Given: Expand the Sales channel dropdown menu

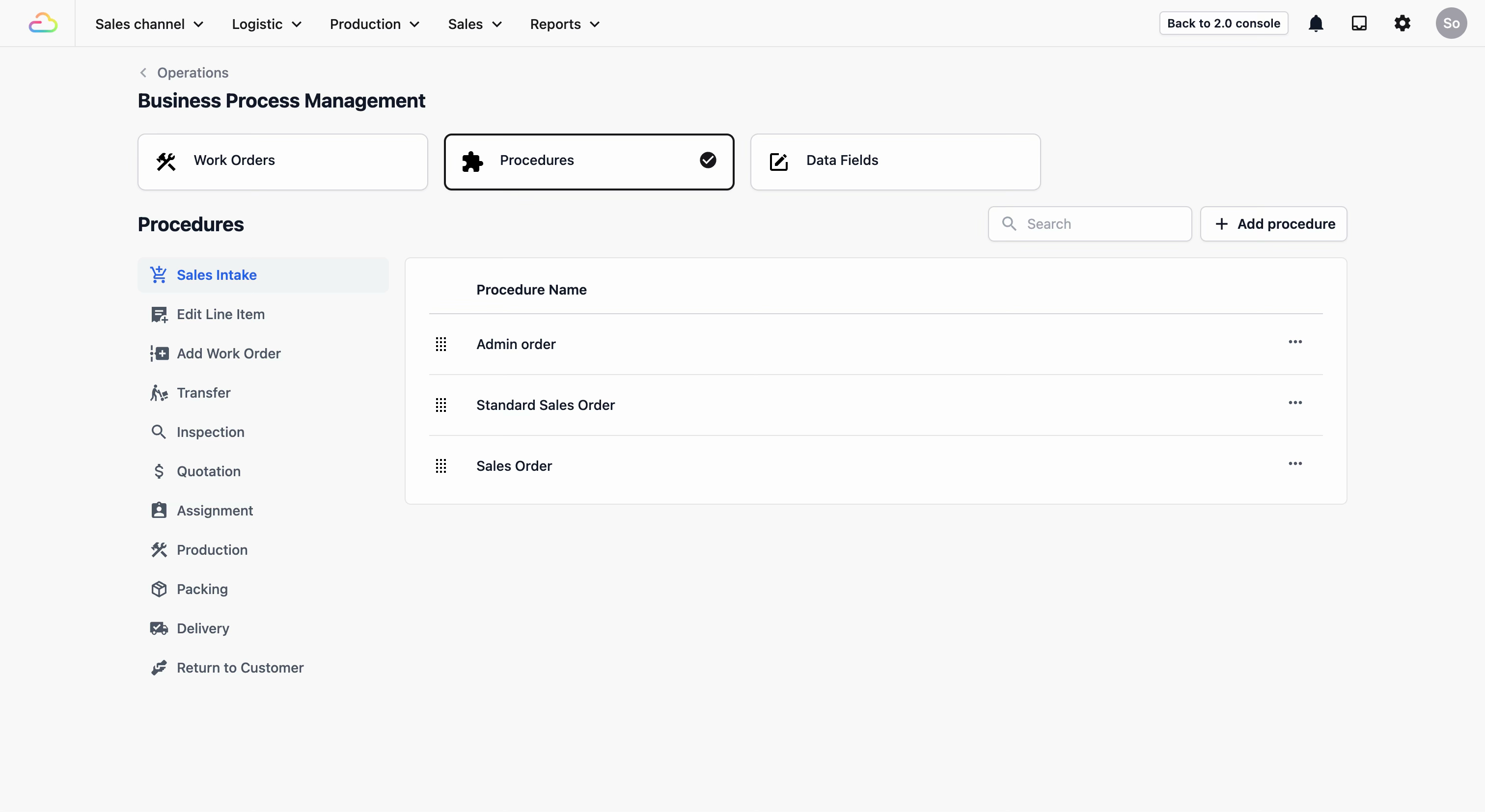Looking at the screenshot, I should [149, 24].
